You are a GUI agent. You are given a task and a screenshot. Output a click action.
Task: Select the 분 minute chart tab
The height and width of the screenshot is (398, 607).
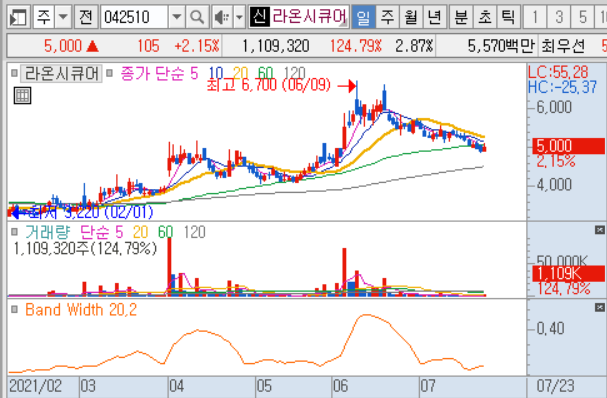pyautogui.click(x=461, y=17)
